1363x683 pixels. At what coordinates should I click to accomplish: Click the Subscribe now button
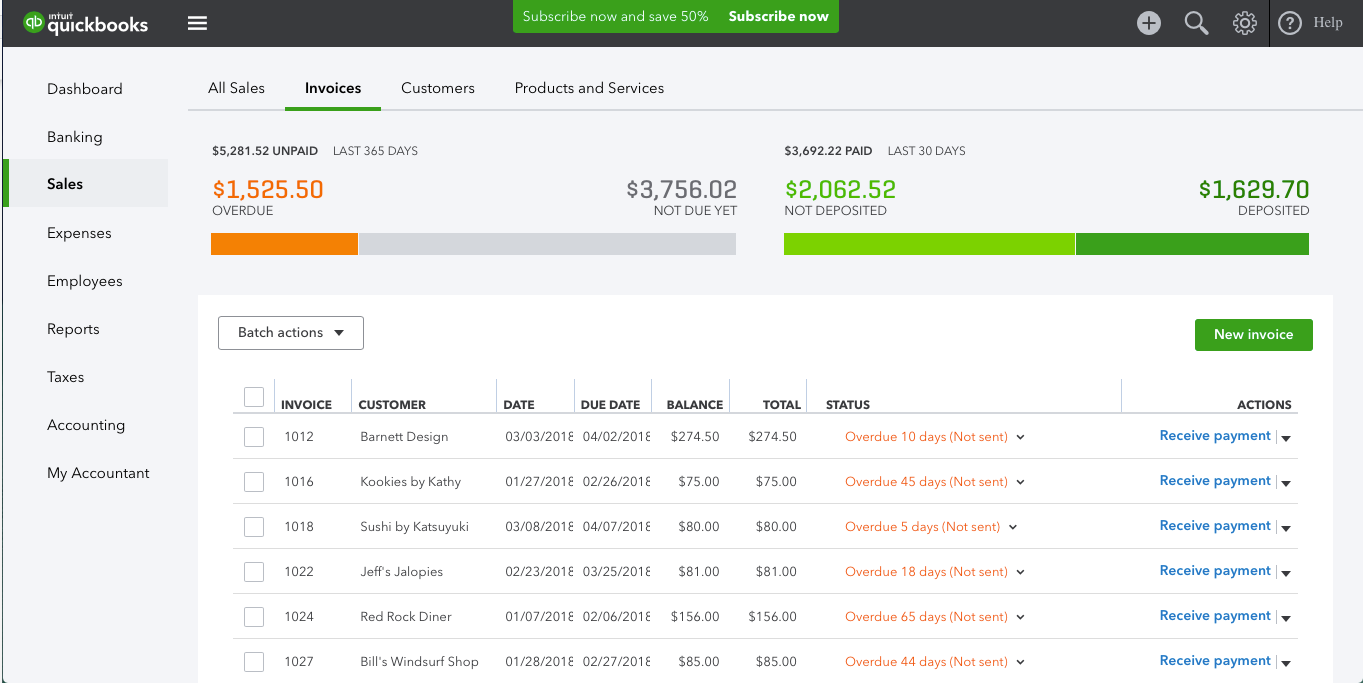click(778, 16)
